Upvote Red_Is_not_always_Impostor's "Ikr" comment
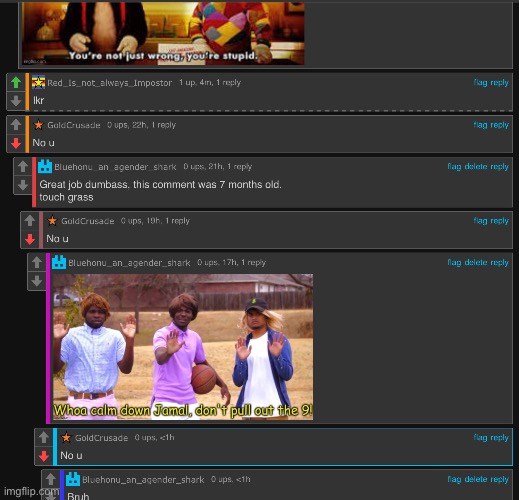 click(x=16, y=82)
